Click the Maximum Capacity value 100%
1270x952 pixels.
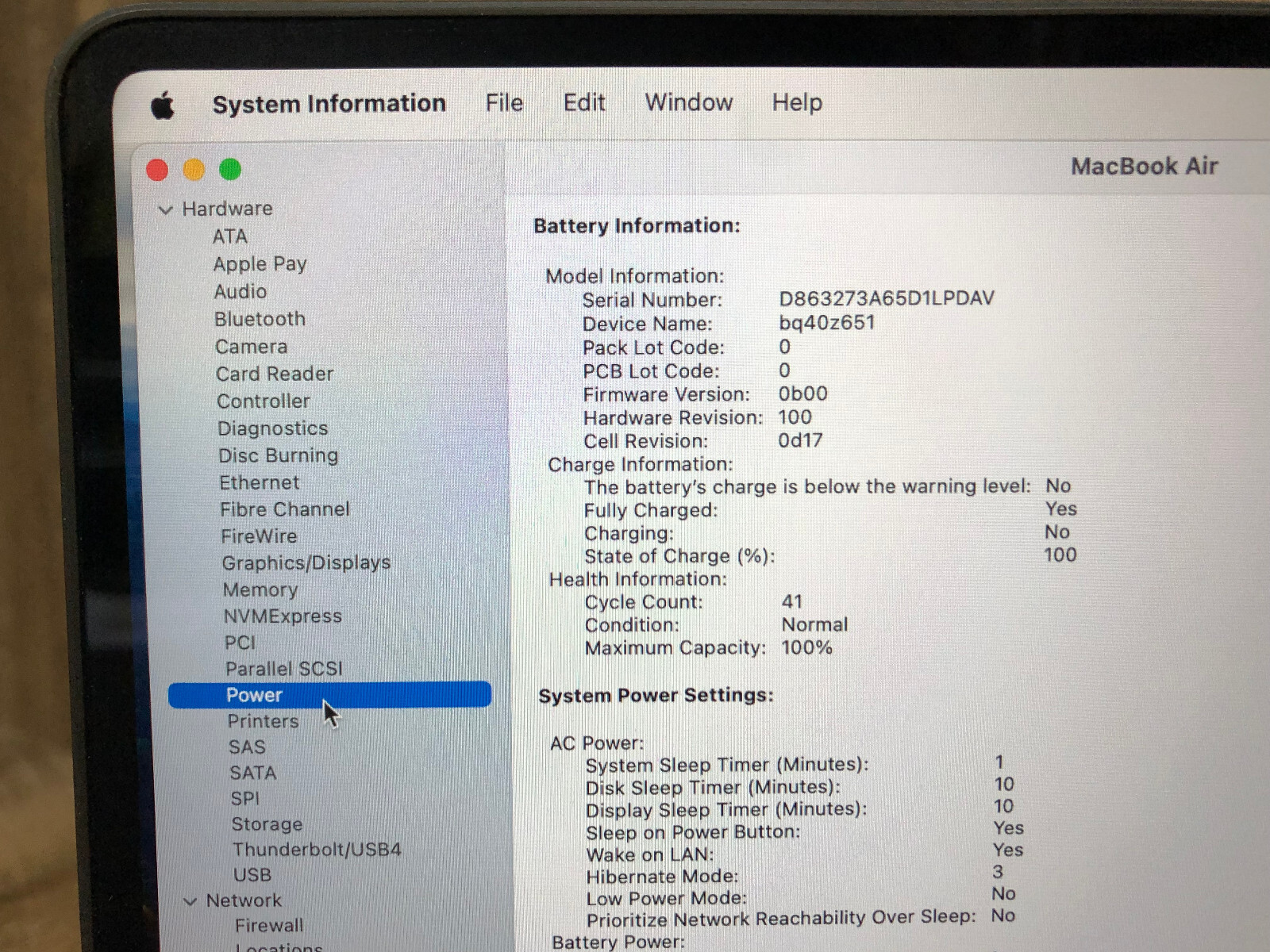click(x=807, y=647)
